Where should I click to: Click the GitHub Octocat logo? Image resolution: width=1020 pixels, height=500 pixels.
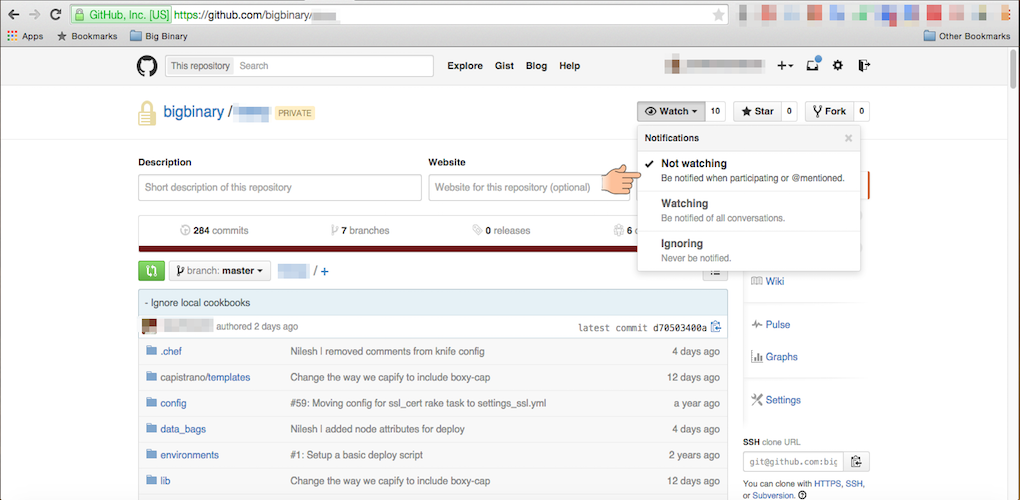coord(147,66)
